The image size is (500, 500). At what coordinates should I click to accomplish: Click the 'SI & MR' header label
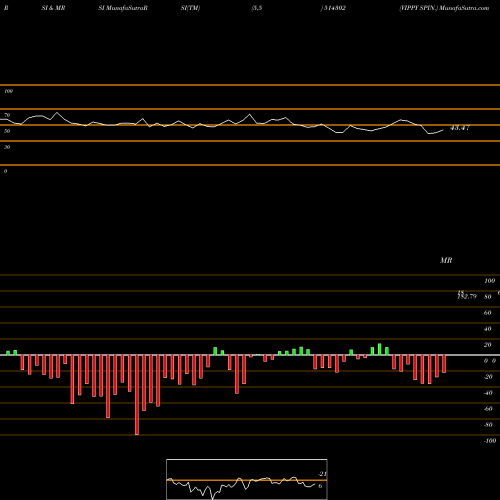point(53,8)
